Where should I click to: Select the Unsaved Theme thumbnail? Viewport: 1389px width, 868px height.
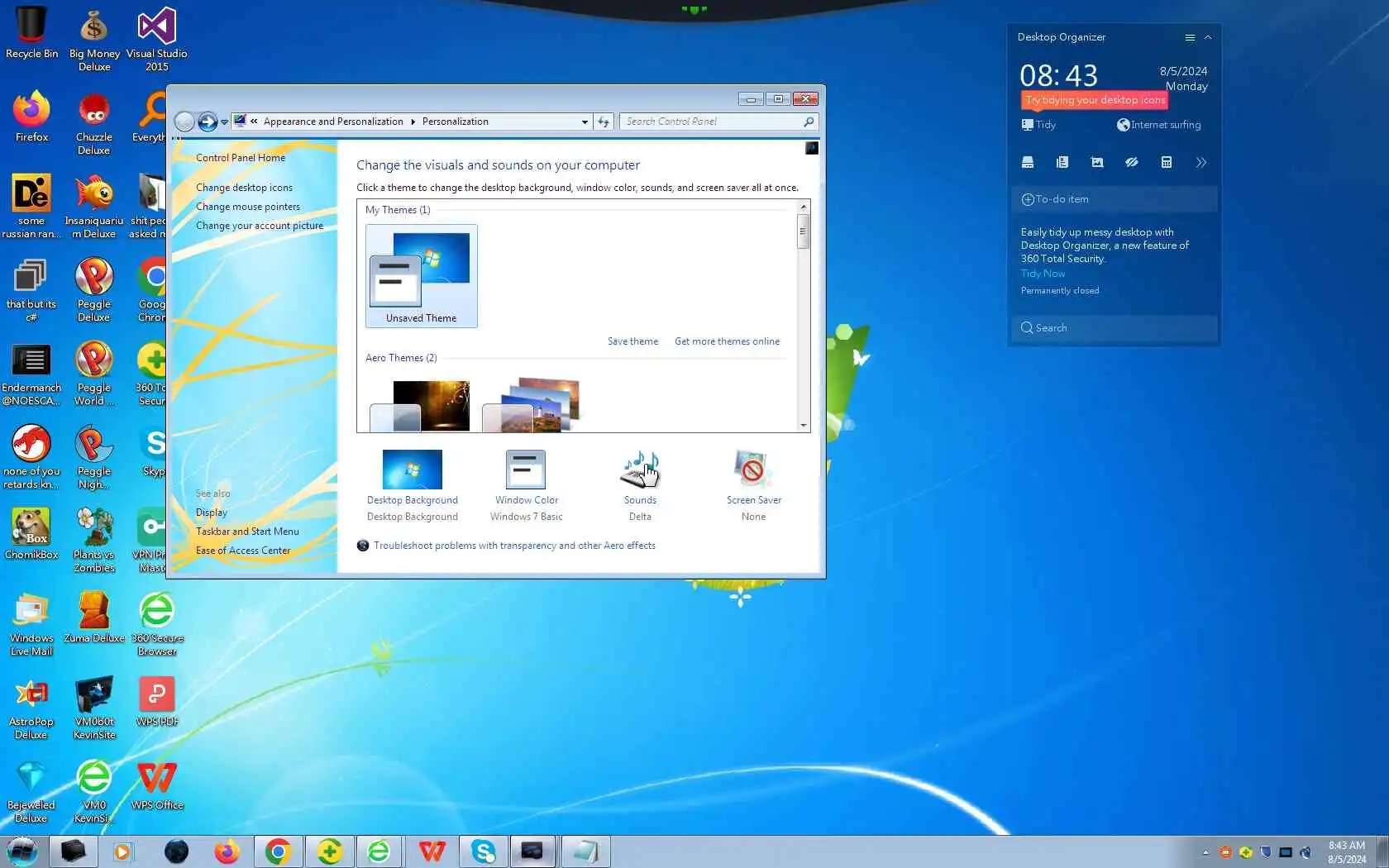point(422,276)
